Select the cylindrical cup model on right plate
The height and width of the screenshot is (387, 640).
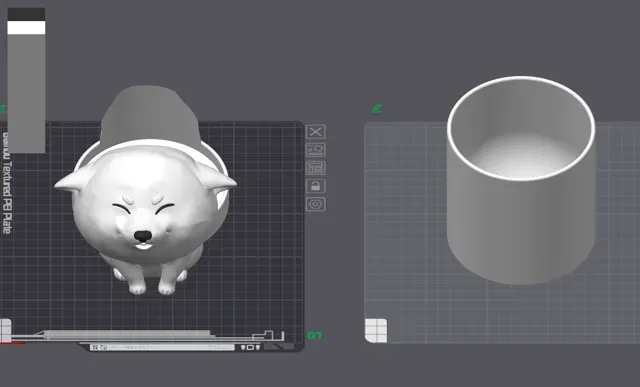[x=521, y=180]
